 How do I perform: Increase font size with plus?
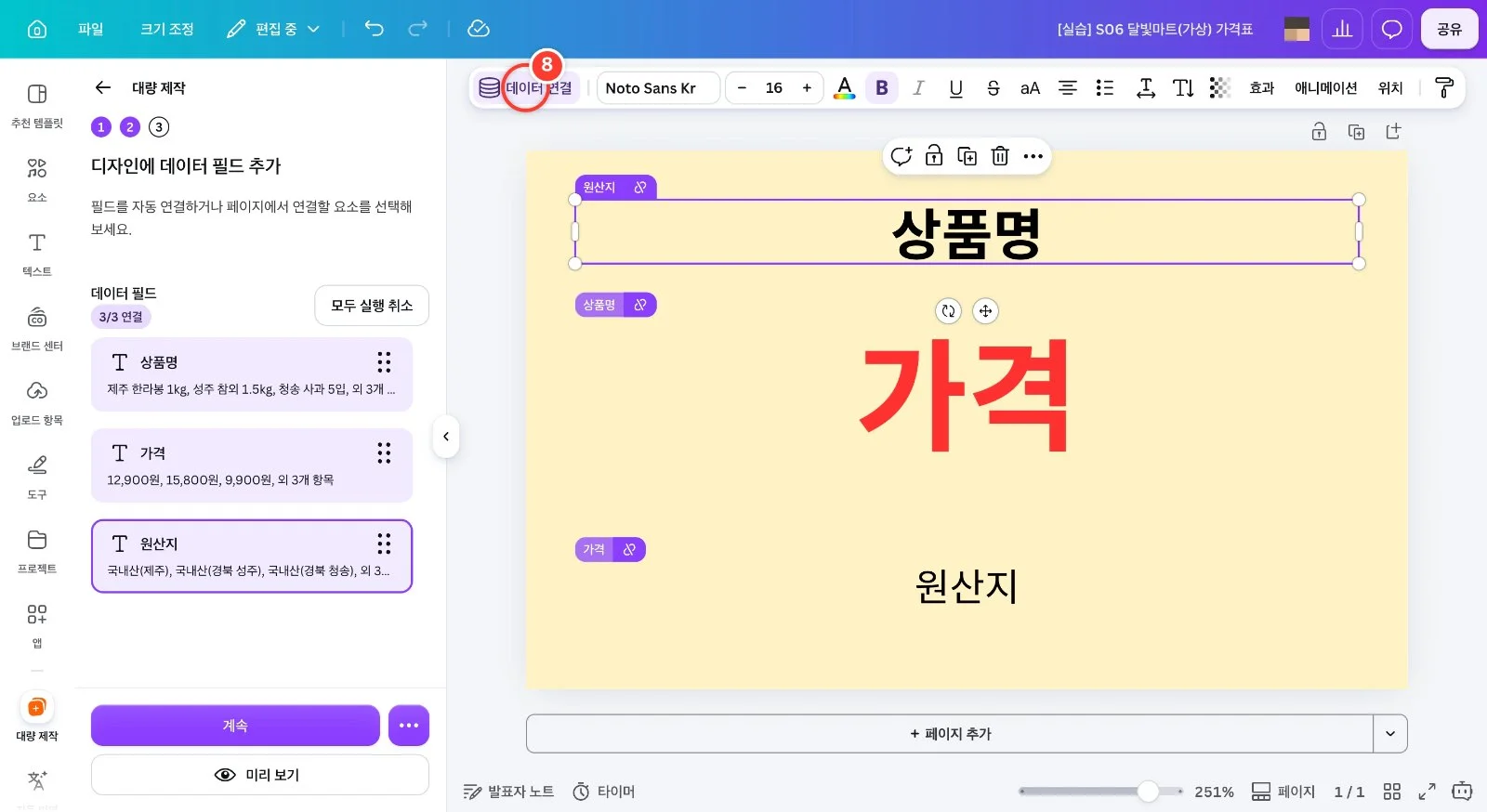click(x=807, y=88)
